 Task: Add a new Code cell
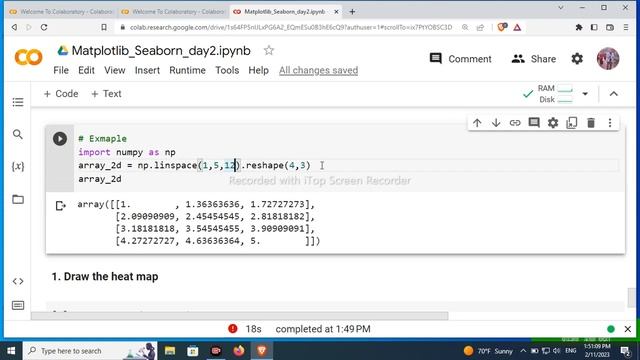coord(61,94)
